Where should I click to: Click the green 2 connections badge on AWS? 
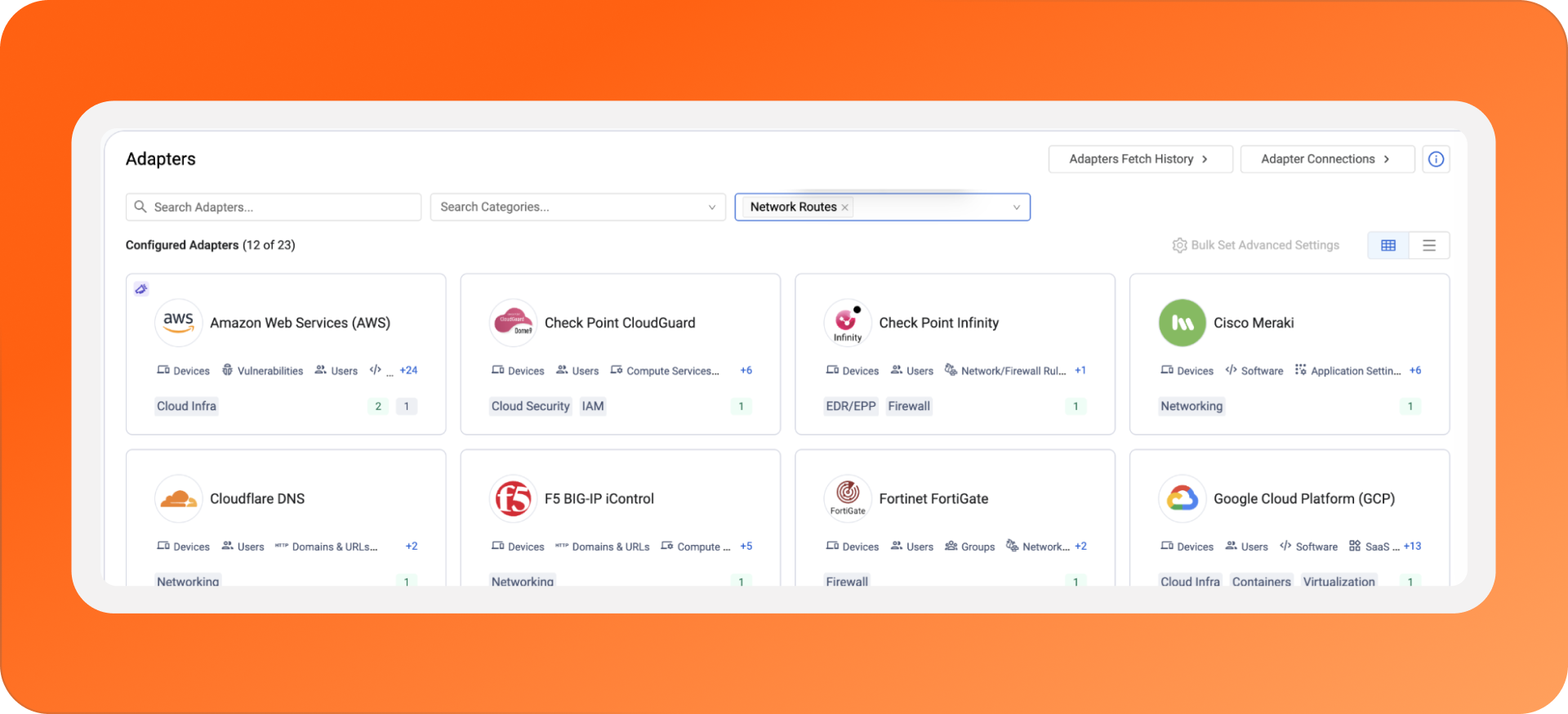point(378,406)
